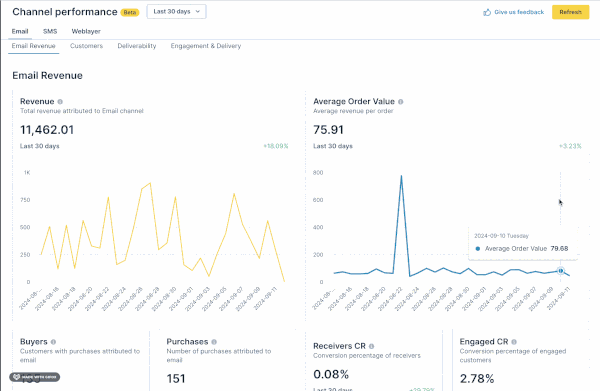Click the Channel performance page title
This screenshot has height=391, width=600.
[65, 12]
